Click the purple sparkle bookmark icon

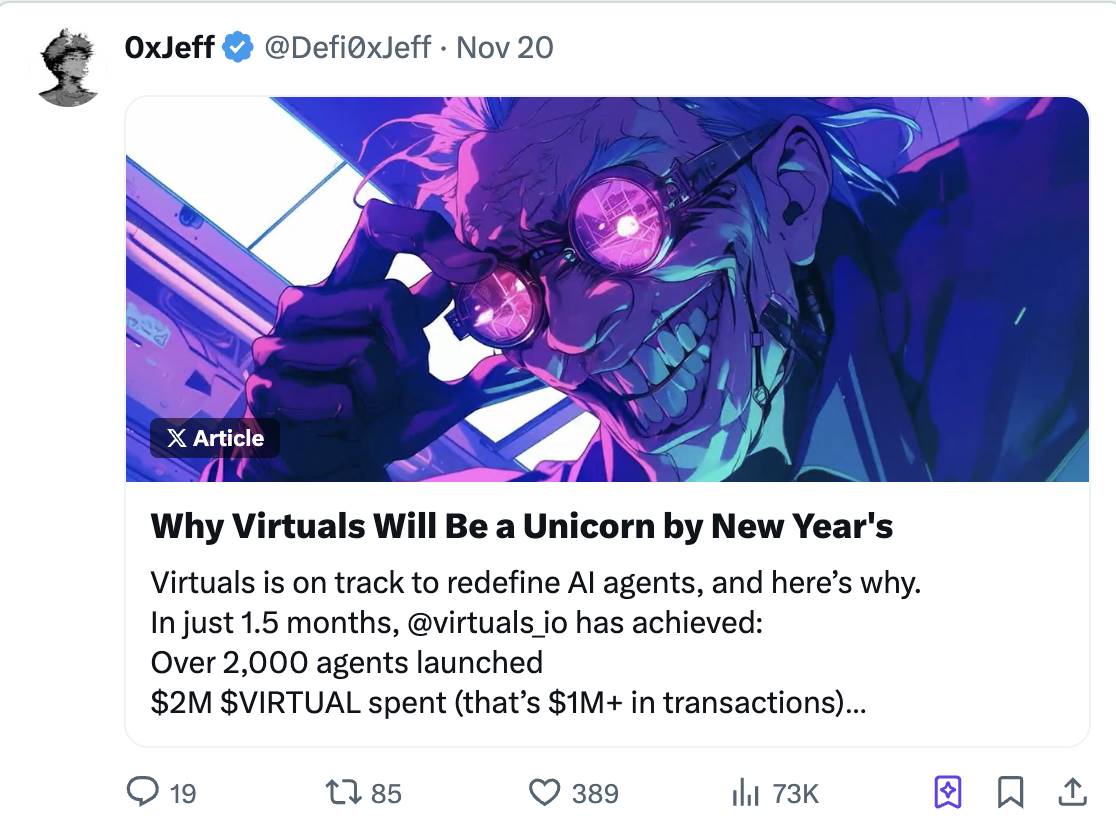[947, 793]
